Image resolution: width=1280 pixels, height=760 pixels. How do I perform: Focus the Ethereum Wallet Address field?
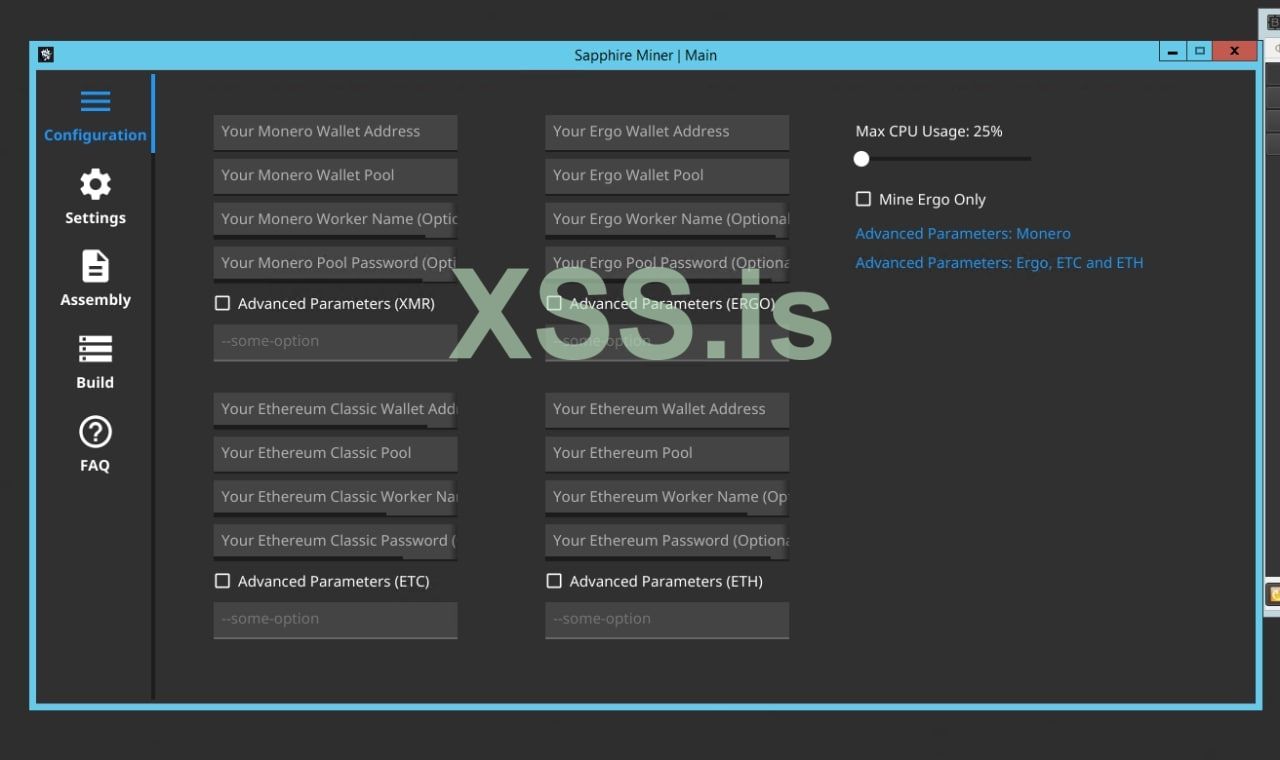[x=667, y=410]
